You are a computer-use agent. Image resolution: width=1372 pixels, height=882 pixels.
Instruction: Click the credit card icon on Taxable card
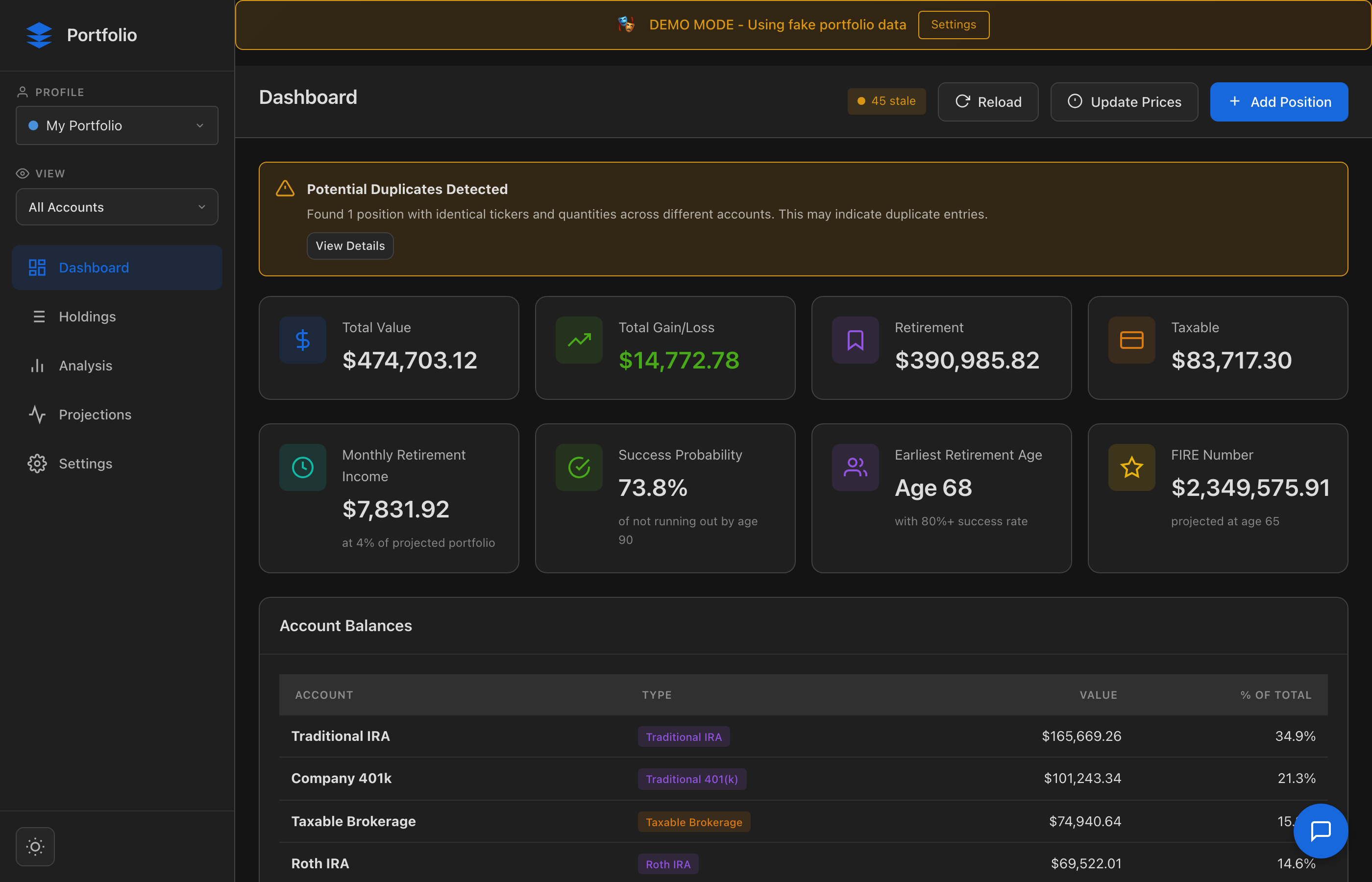tap(1131, 340)
